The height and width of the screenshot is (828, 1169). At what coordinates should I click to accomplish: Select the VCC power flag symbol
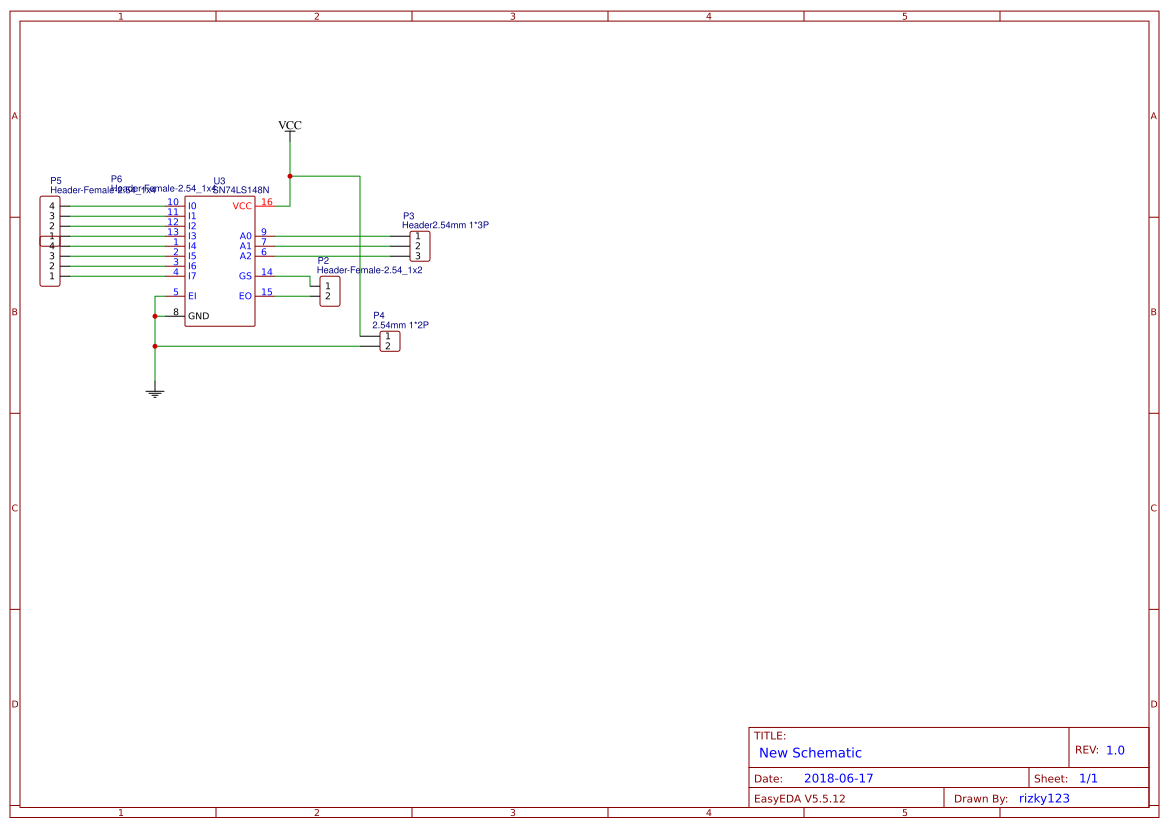[289, 126]
